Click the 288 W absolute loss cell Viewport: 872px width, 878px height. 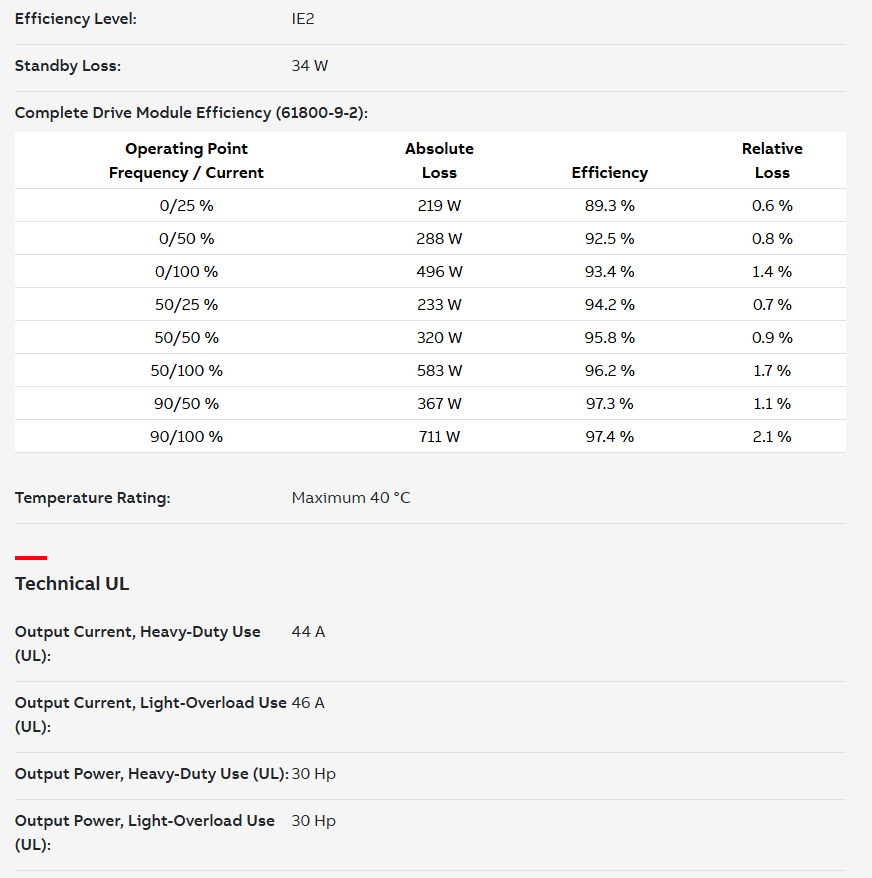tap(439, 239)
